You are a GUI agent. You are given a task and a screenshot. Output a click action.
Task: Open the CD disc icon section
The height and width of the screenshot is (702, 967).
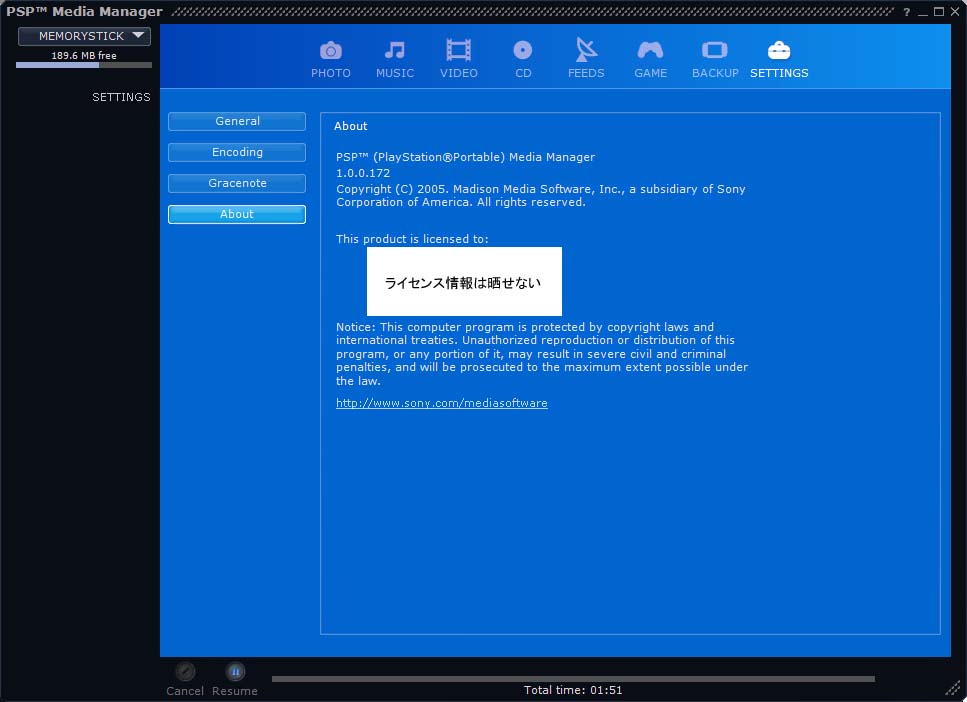(x=522, y=59)
